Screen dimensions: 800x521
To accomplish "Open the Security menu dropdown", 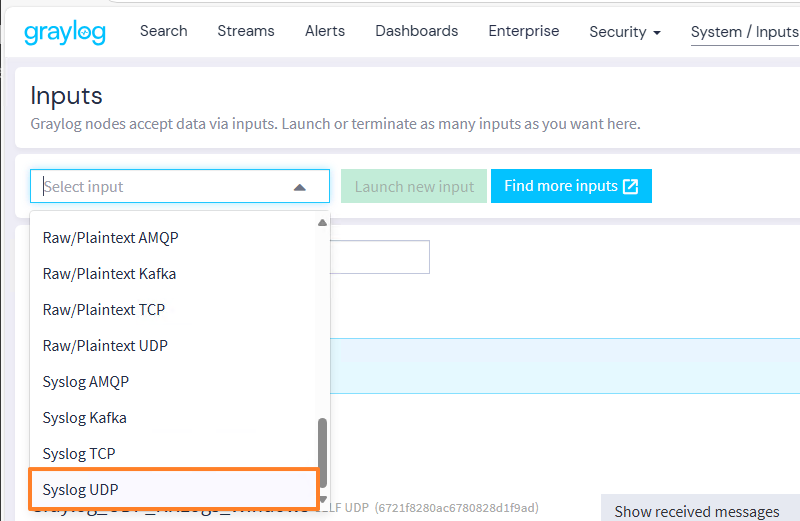I will tap(625, 32).
